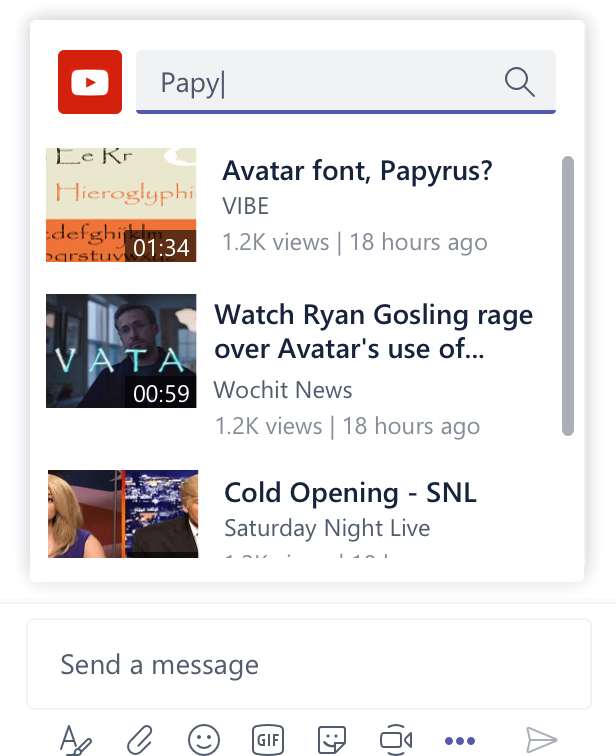
Task: Attach a file with the paperclip icon
Action: 139,740
